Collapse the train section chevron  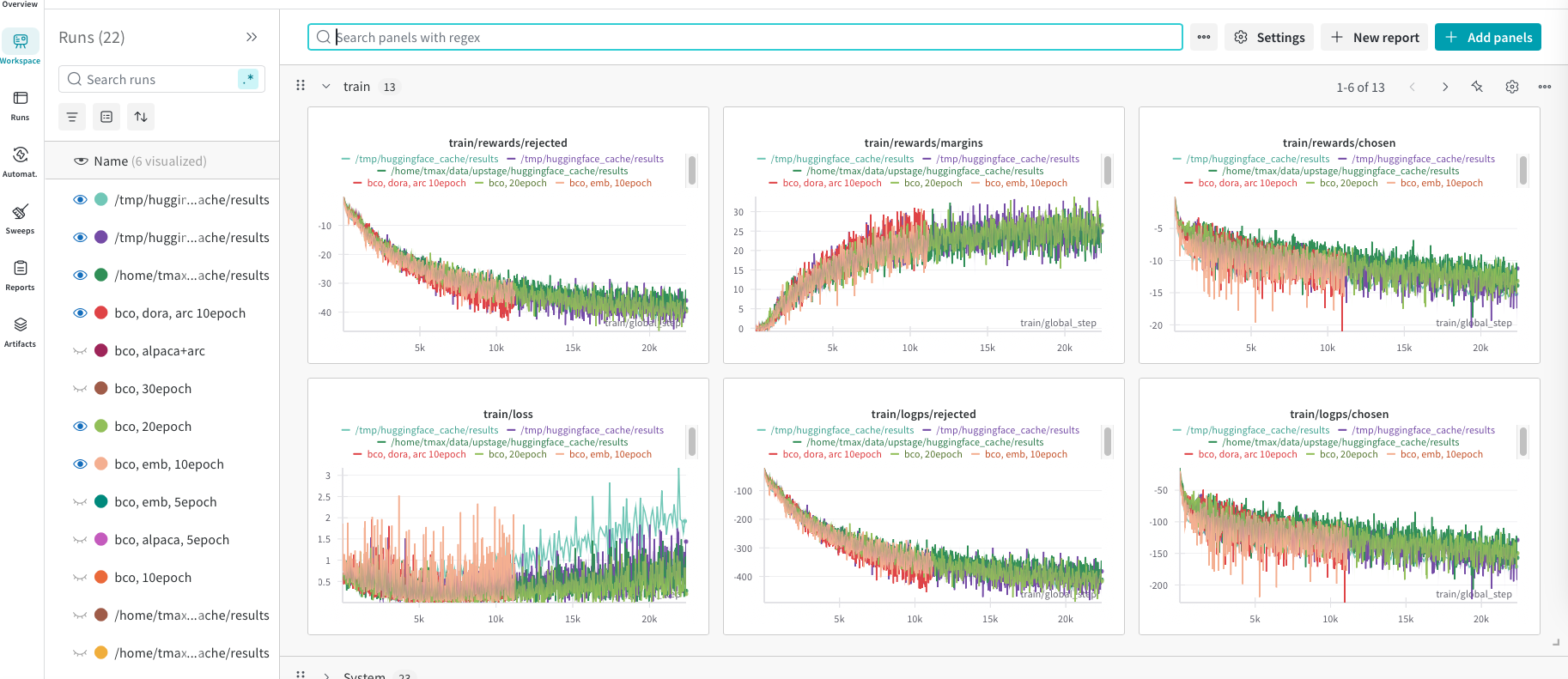point(326,87)
